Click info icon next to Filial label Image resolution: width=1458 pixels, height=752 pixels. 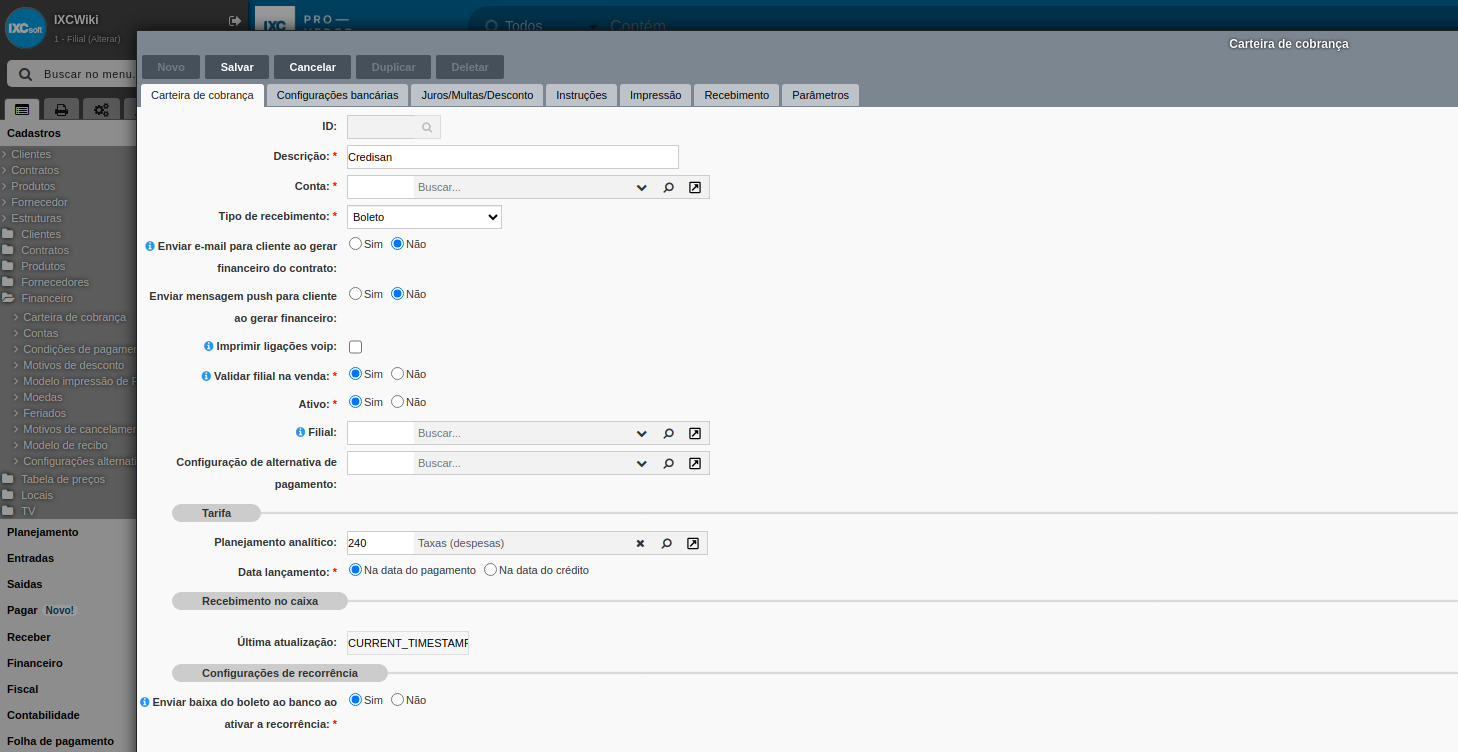(x=300, y=432)
